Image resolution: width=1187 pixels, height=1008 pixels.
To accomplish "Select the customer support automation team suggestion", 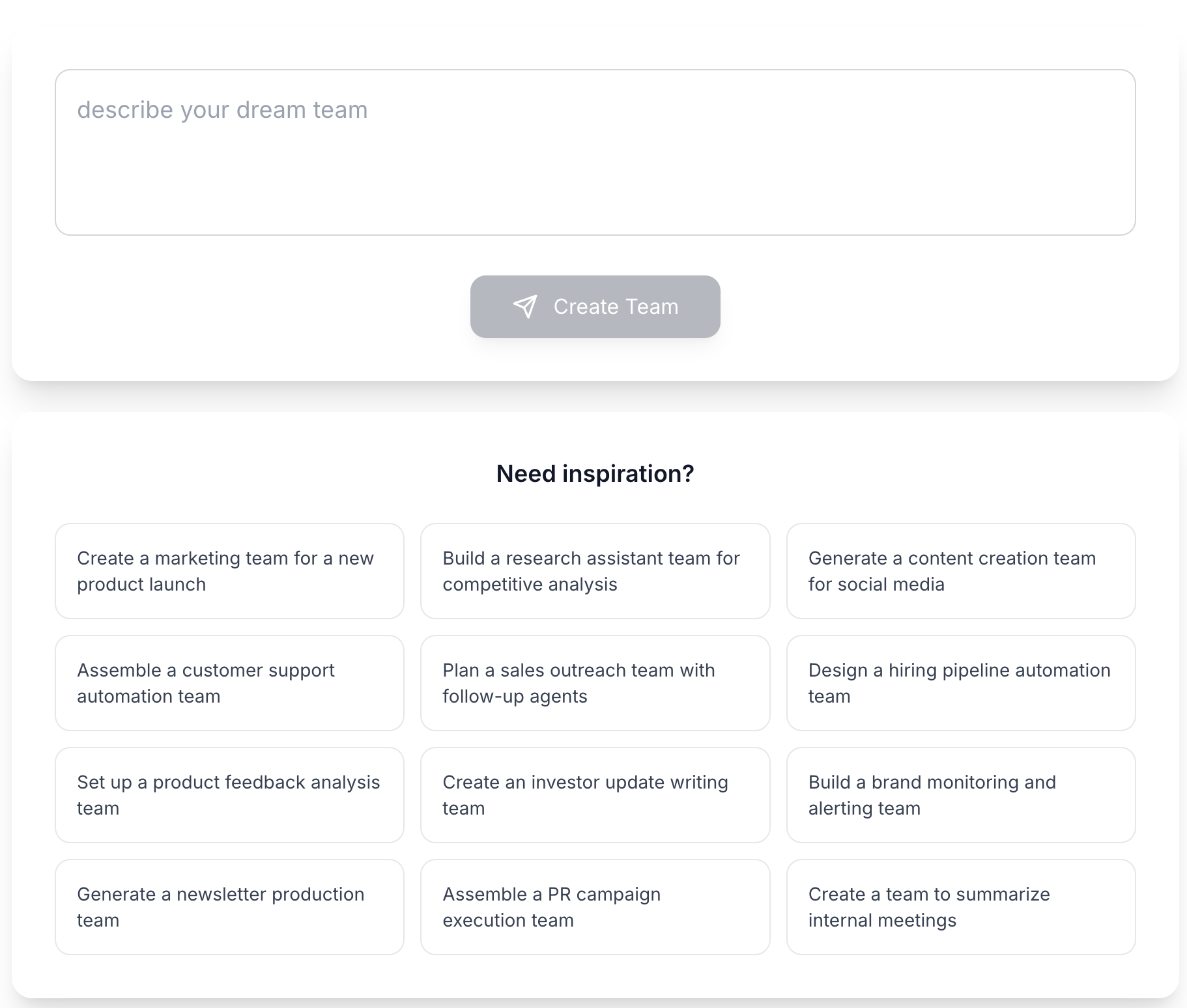I will click(x=229, y=683).
